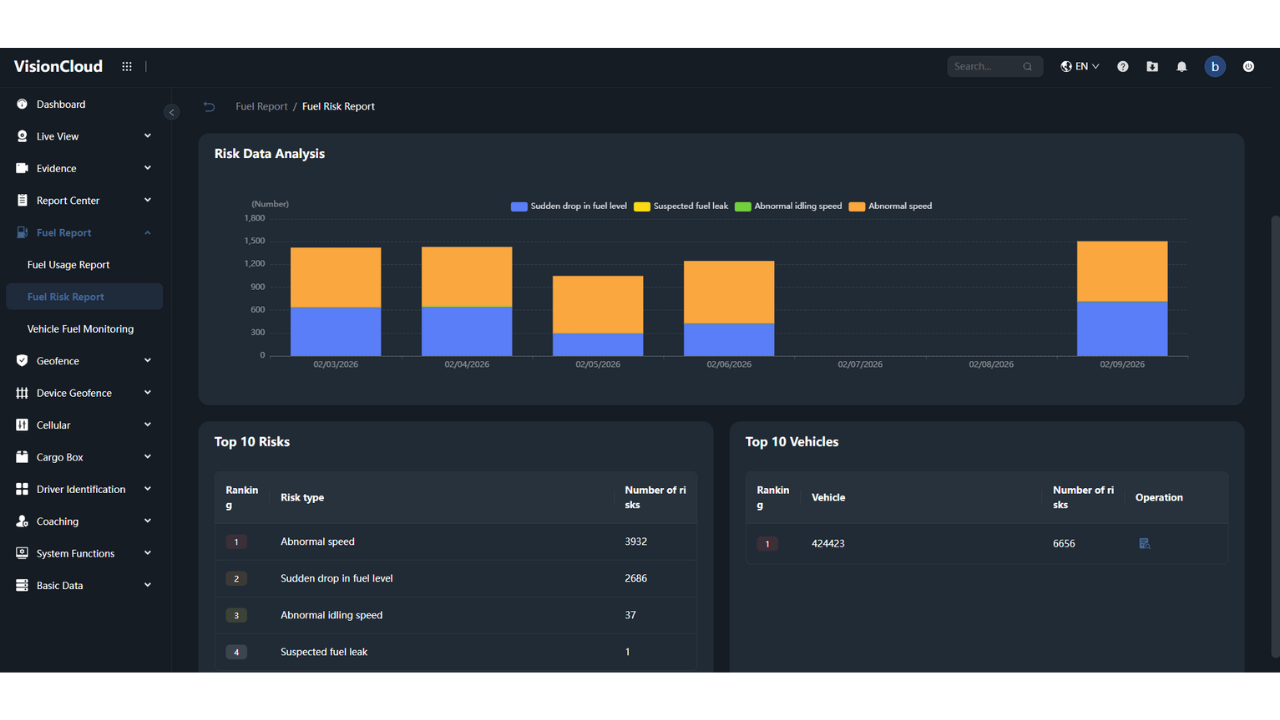Click the orange Abnormal speed legend swatch
The width and height of the screenshot is (1280, 720).
[x=856, y=207]
